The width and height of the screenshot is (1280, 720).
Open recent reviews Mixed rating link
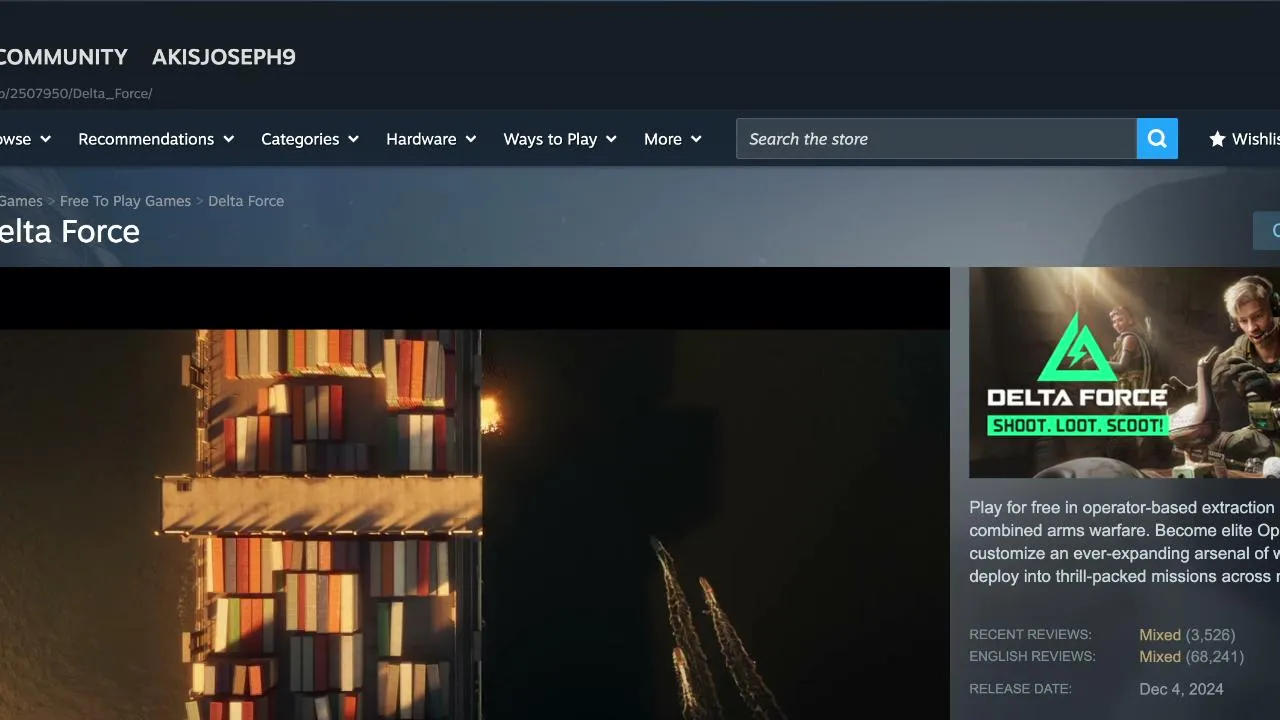pos(1160,635)
